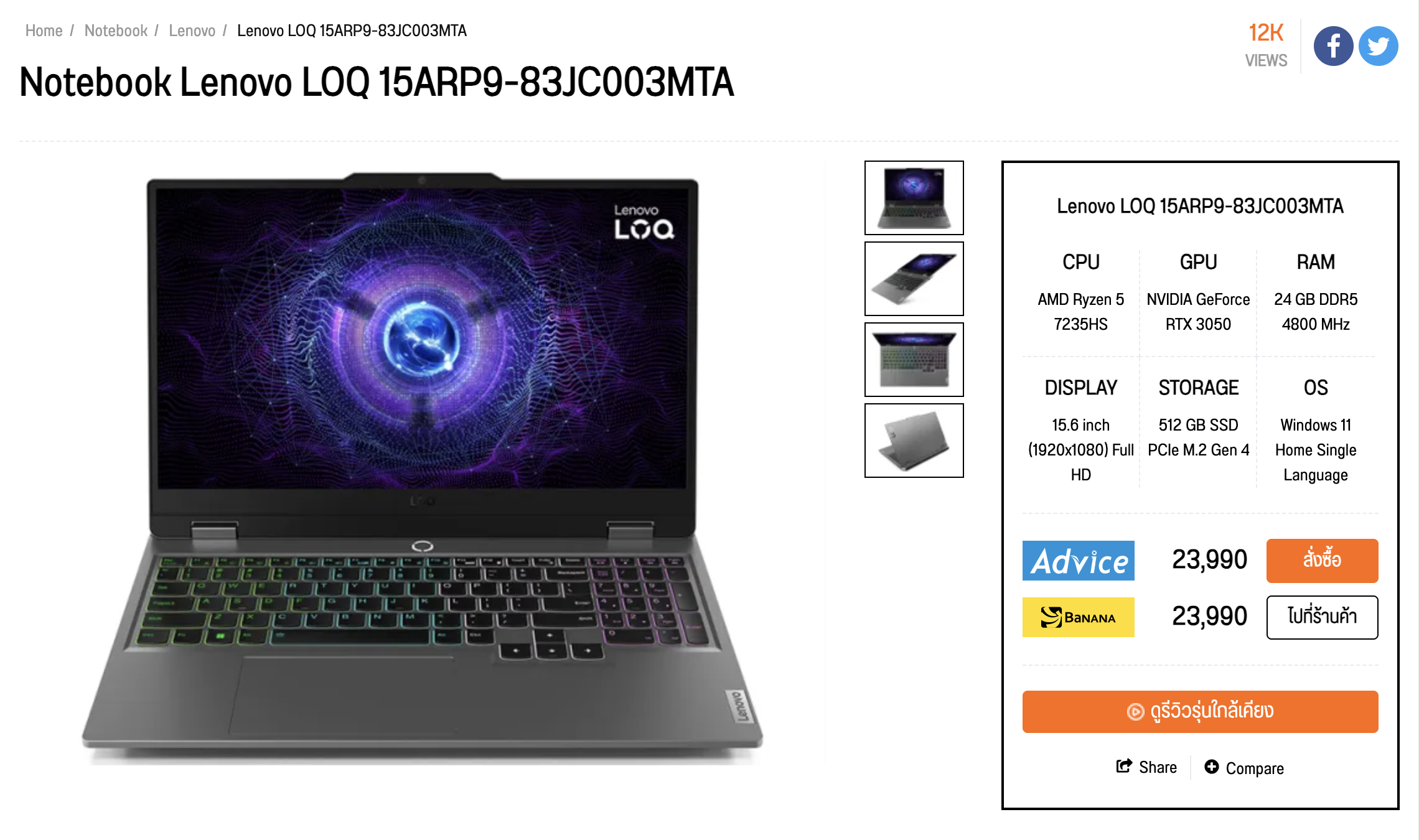
Task: Click the Compare text label
Action: point(1255,768)
